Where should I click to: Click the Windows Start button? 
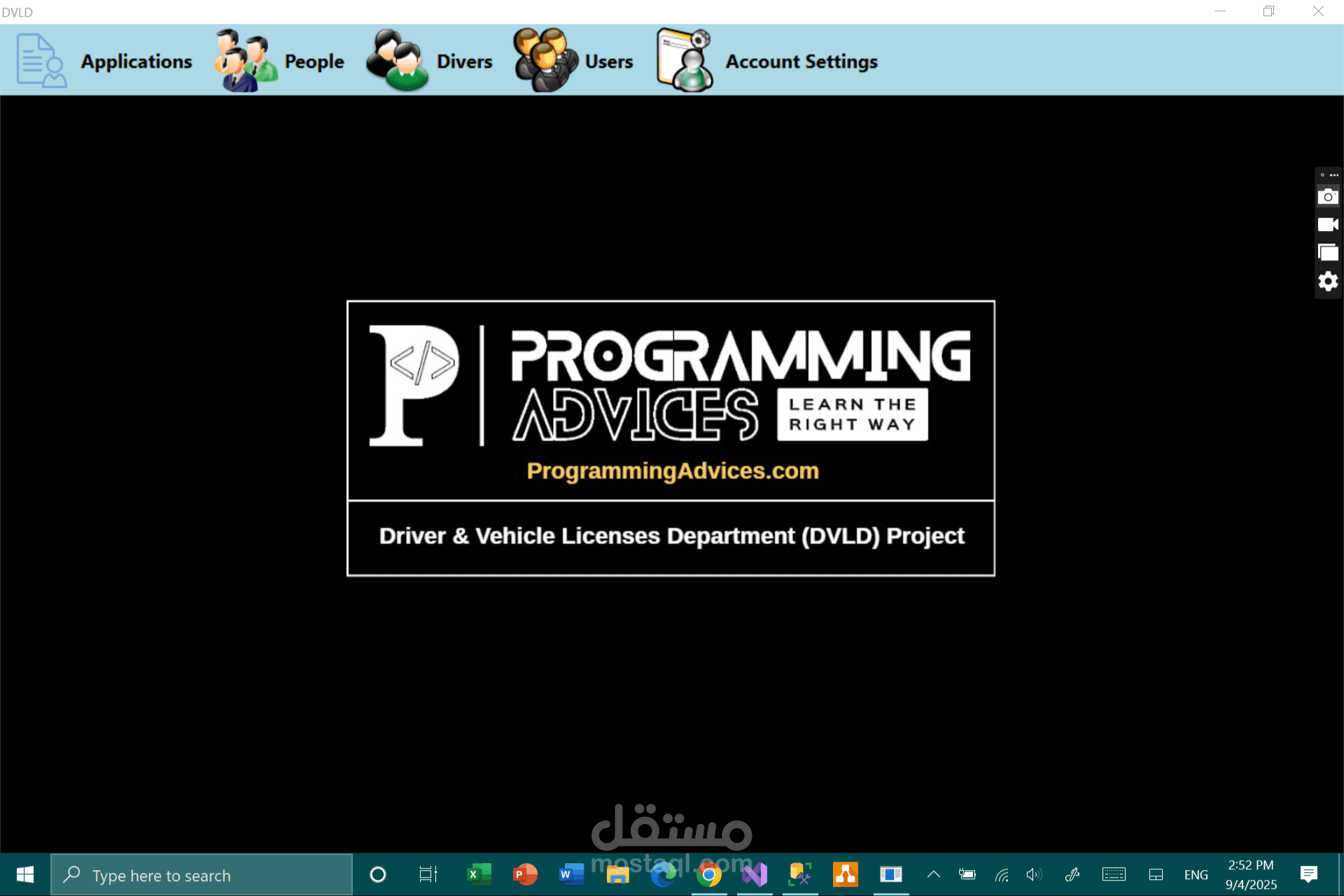(x=25, y=874)
